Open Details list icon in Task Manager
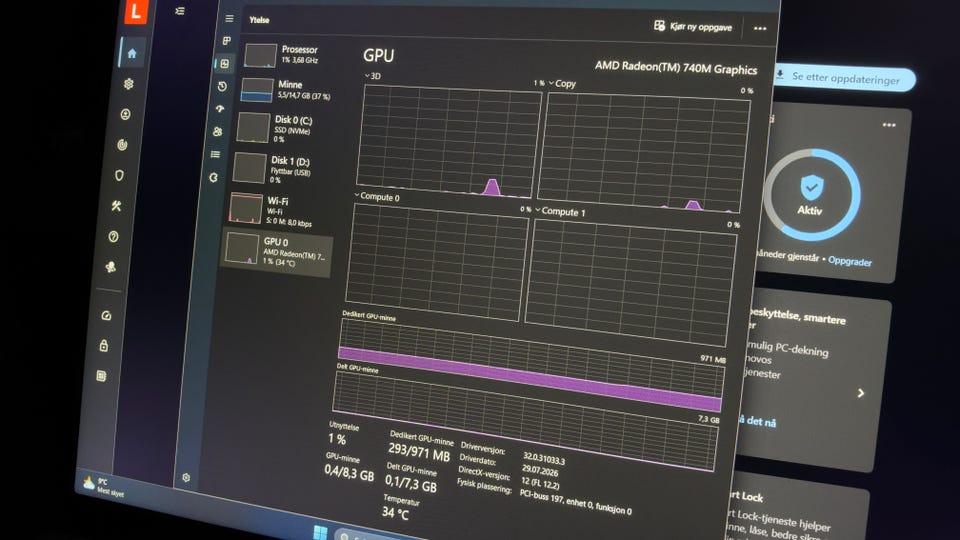960x540 pixels. tap(216, 154)
